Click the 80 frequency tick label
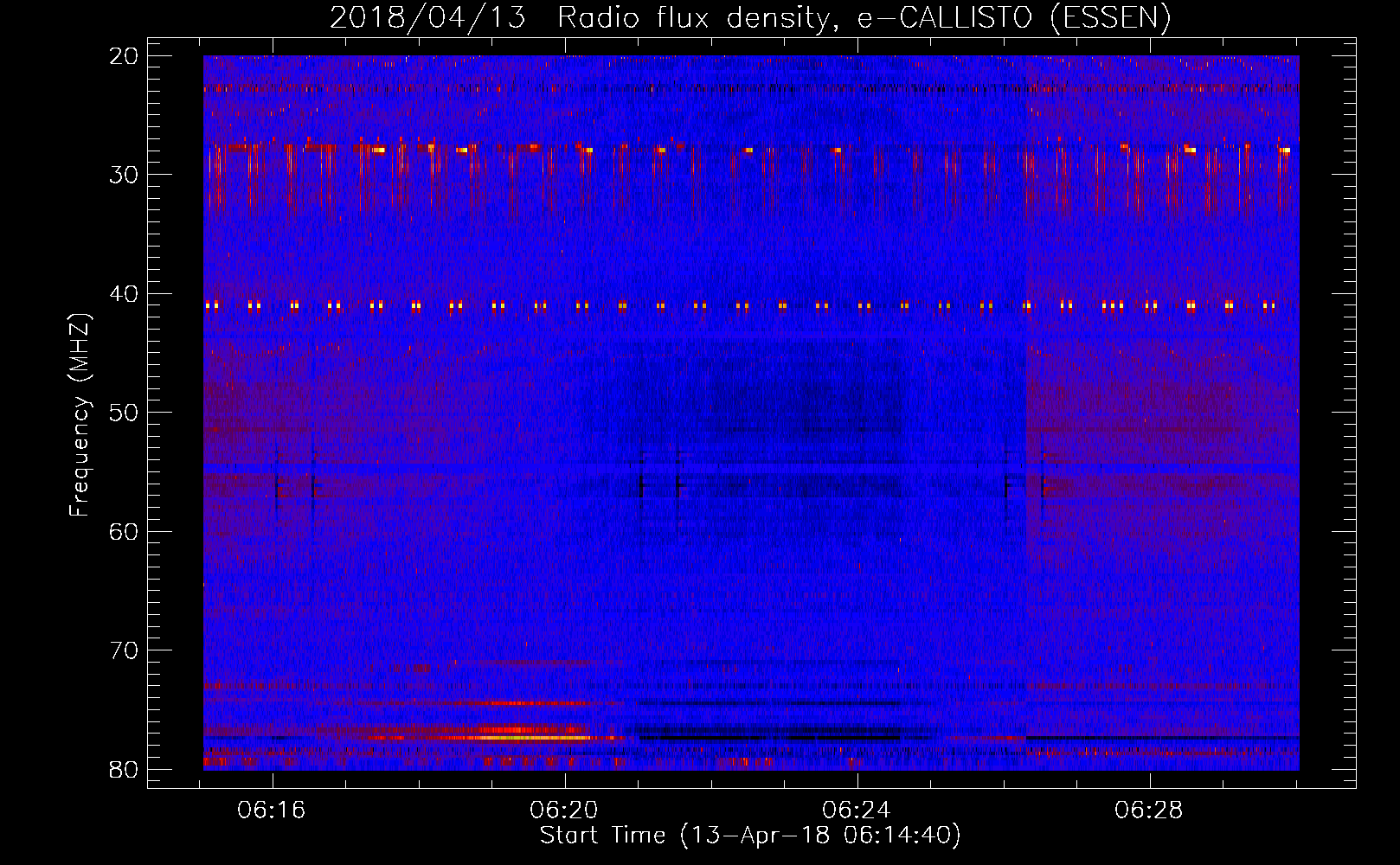Image resolution: width=1400 pixels, height=865 pixels. click(x=125, y=770)
